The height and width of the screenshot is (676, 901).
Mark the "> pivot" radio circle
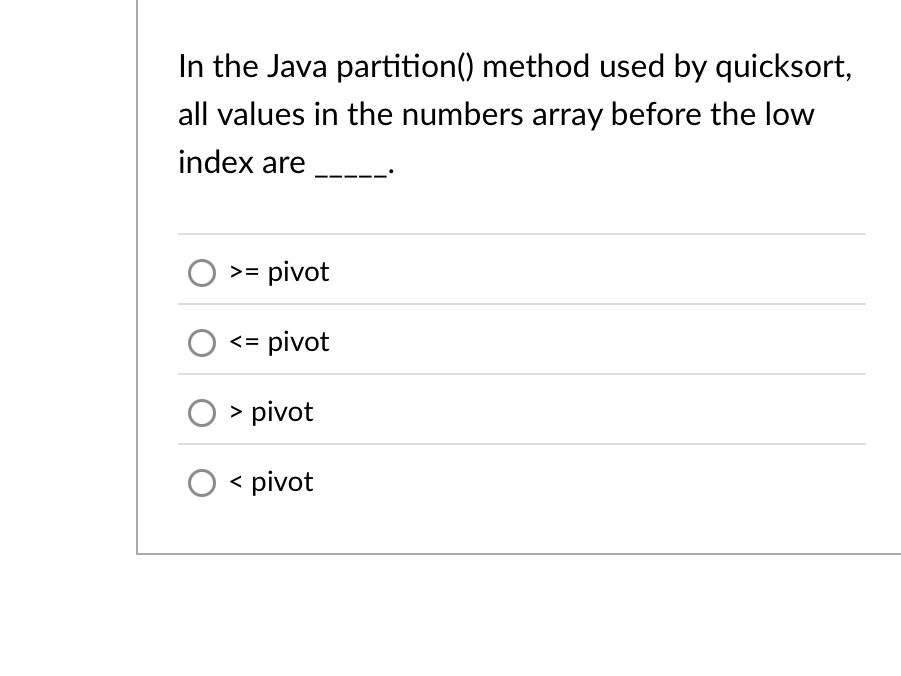tap(202, 413)
